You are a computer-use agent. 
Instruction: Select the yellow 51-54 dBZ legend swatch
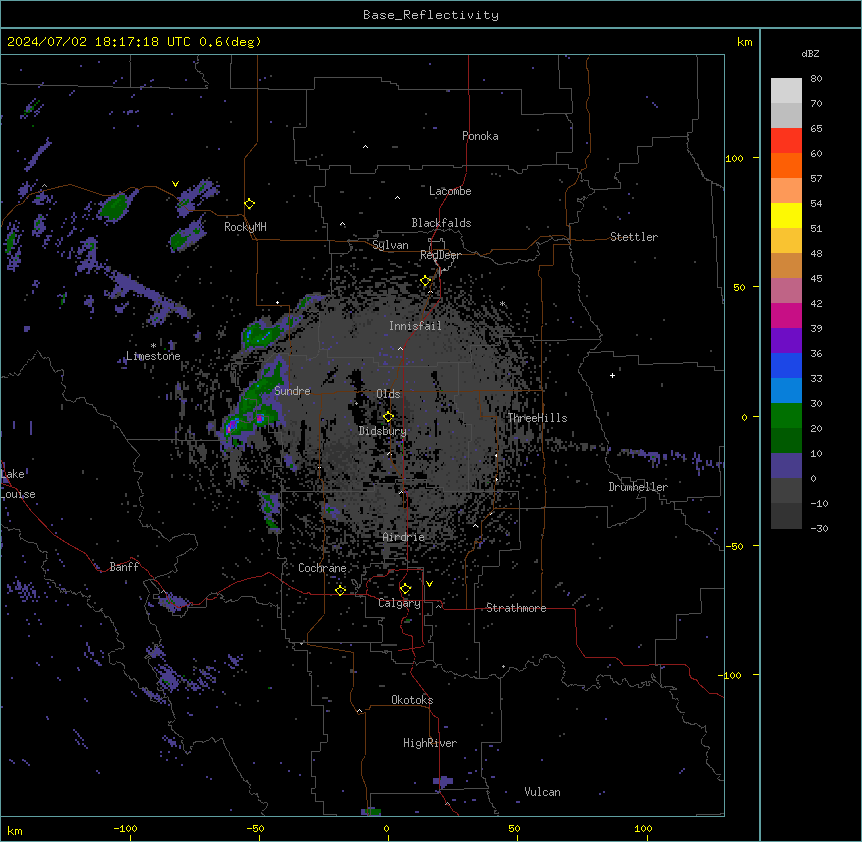tap(786, 215)
